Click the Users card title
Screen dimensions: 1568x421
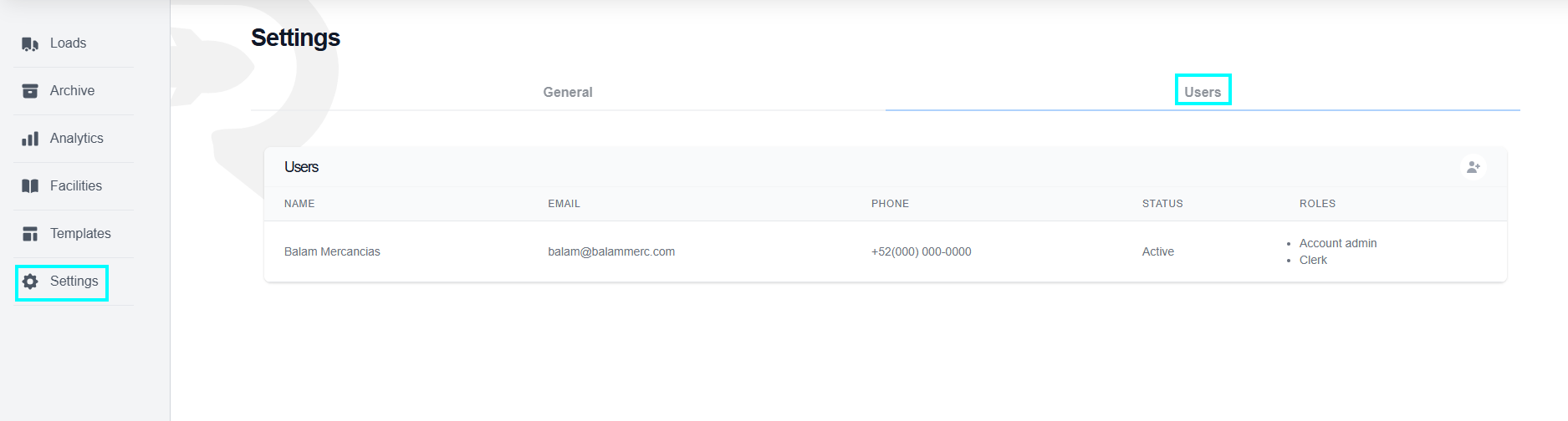point(301,167)
